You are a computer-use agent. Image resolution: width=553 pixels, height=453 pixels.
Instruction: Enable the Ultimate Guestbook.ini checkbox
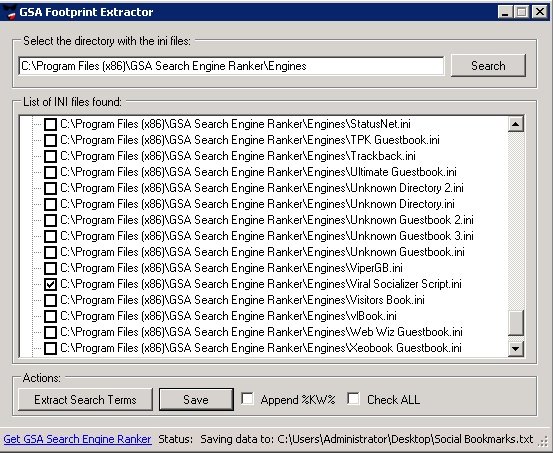pyautogui.click(x=50, y=172)
